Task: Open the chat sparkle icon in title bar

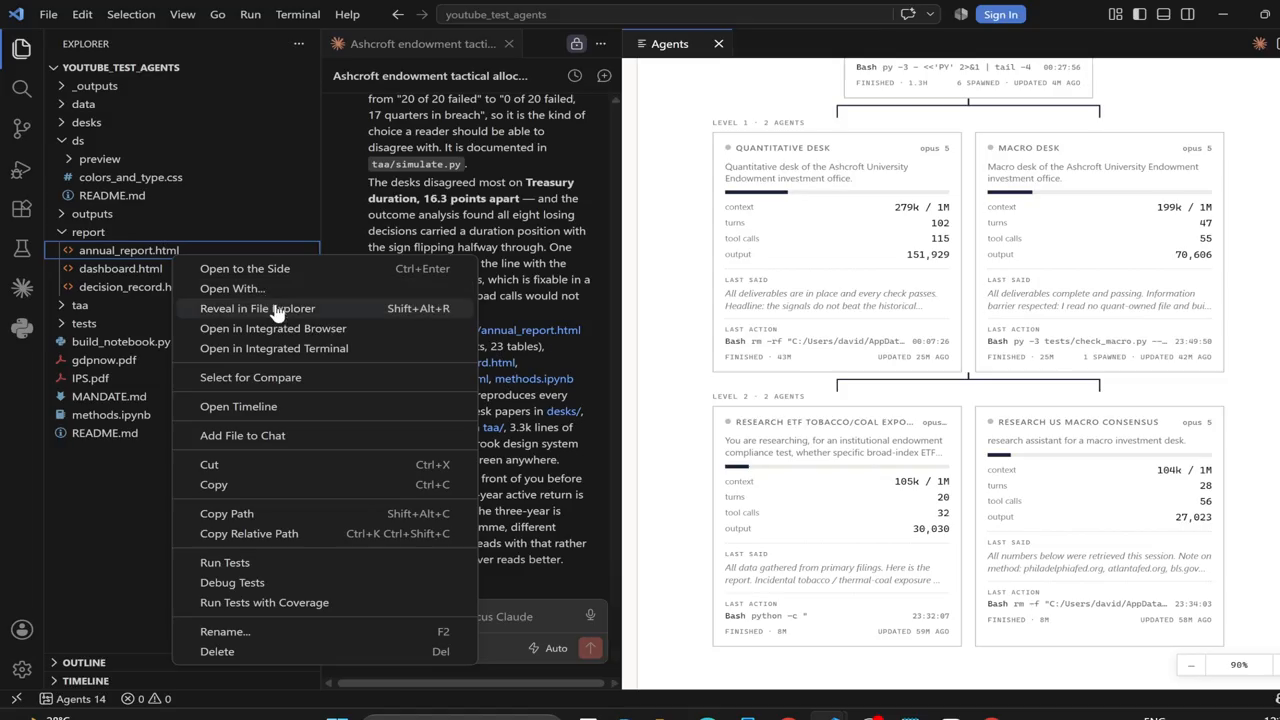Action: (908, 15)
